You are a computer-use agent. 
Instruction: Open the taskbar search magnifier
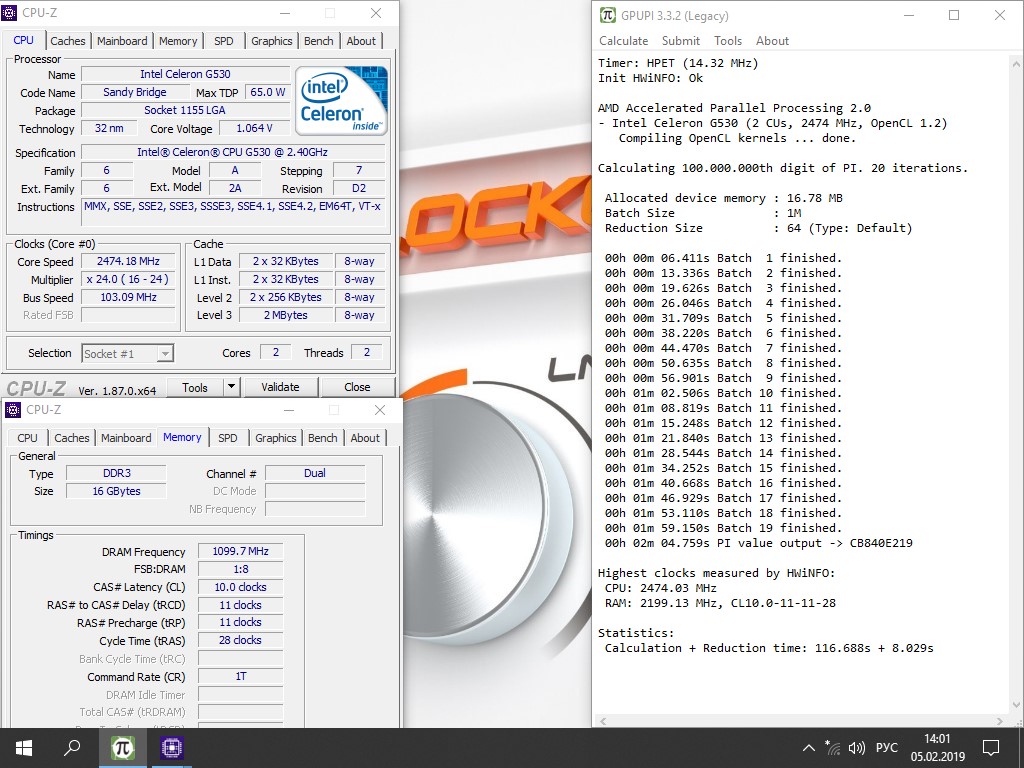[x=72, y=748]
